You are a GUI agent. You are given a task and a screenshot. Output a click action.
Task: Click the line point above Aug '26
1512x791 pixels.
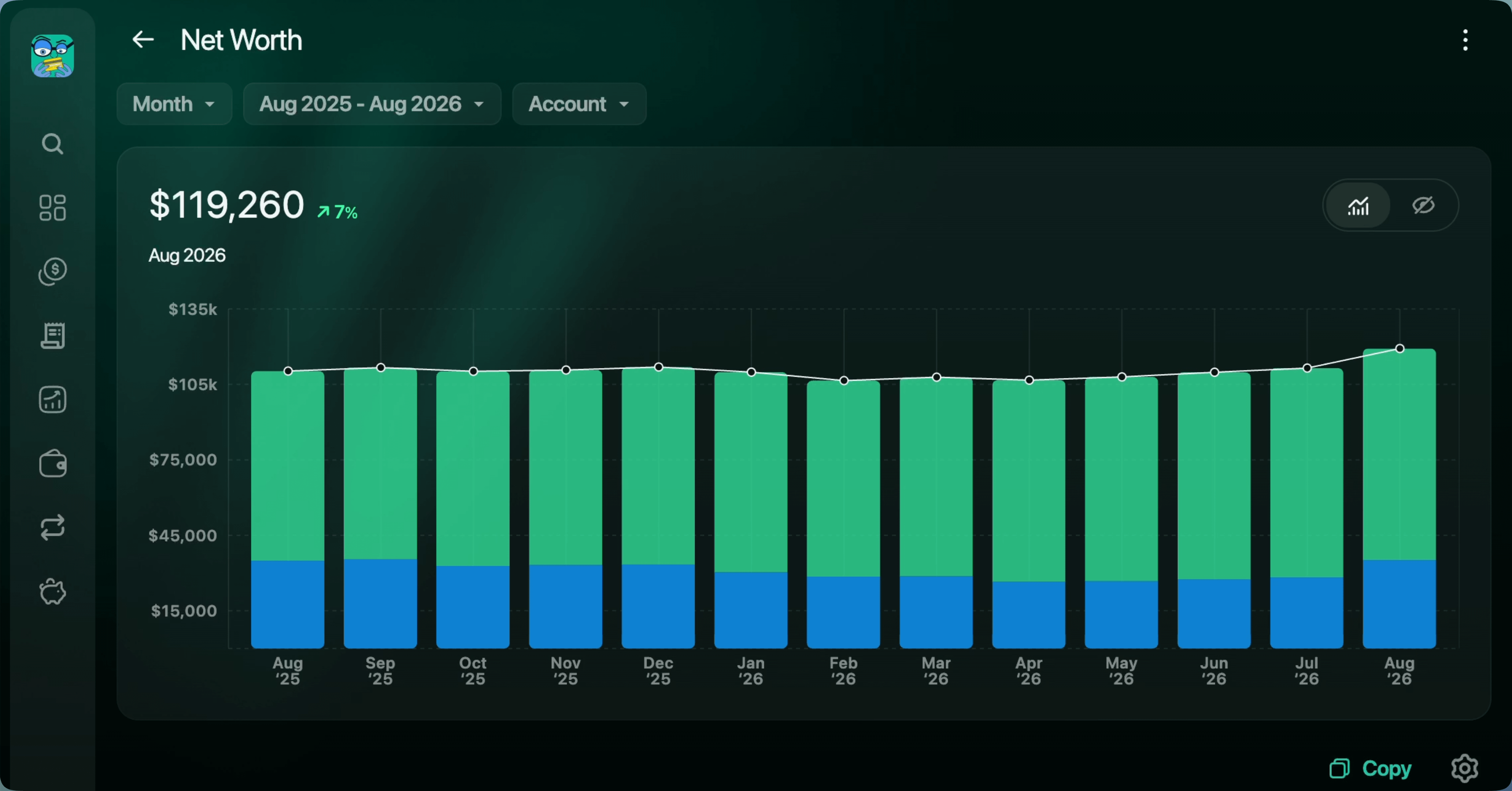click(x=1400, y=349)
